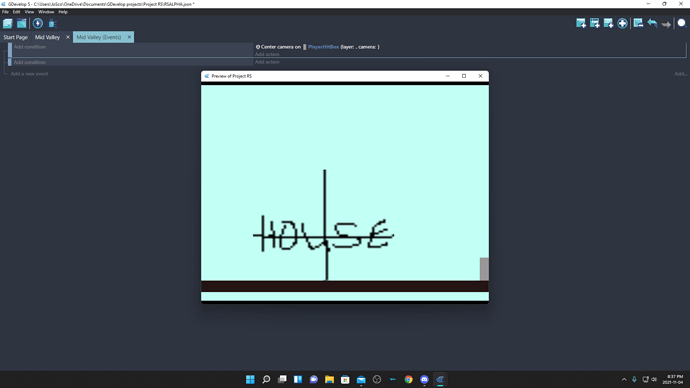
Task: Open the Project Manager icon
Action: tap(7, 23)
